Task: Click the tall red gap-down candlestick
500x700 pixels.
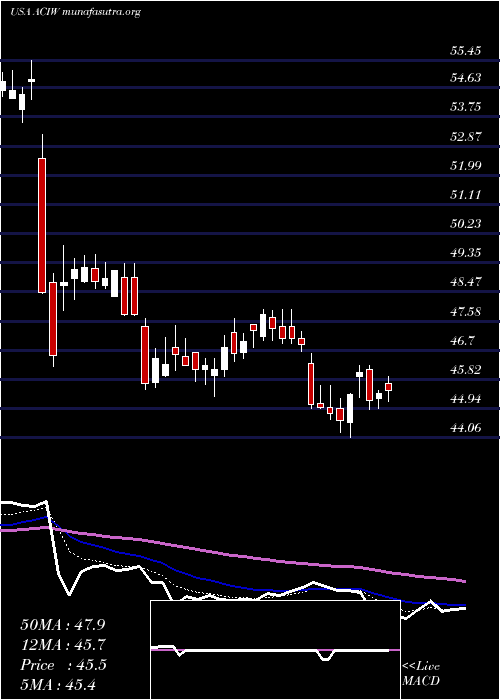Action: pyautogui.click(x=42, y=225)
